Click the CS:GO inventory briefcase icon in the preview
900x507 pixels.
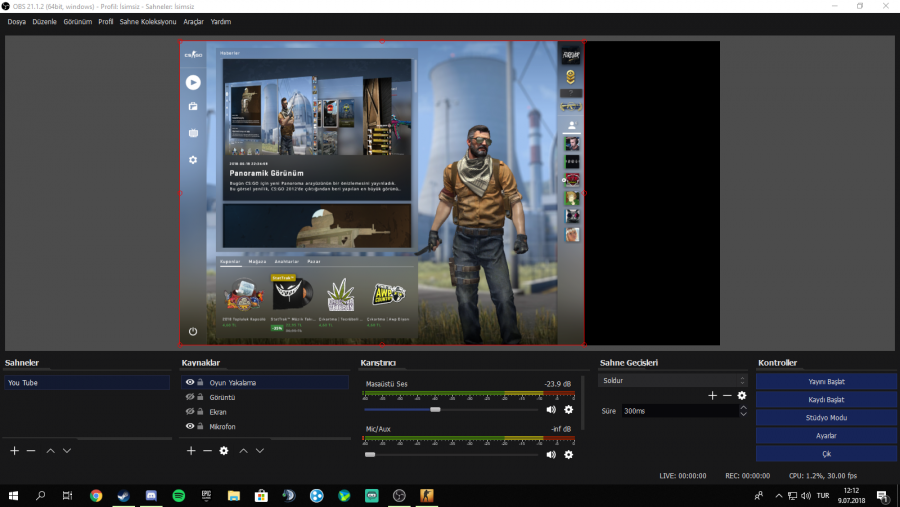(x=193, y=106)
